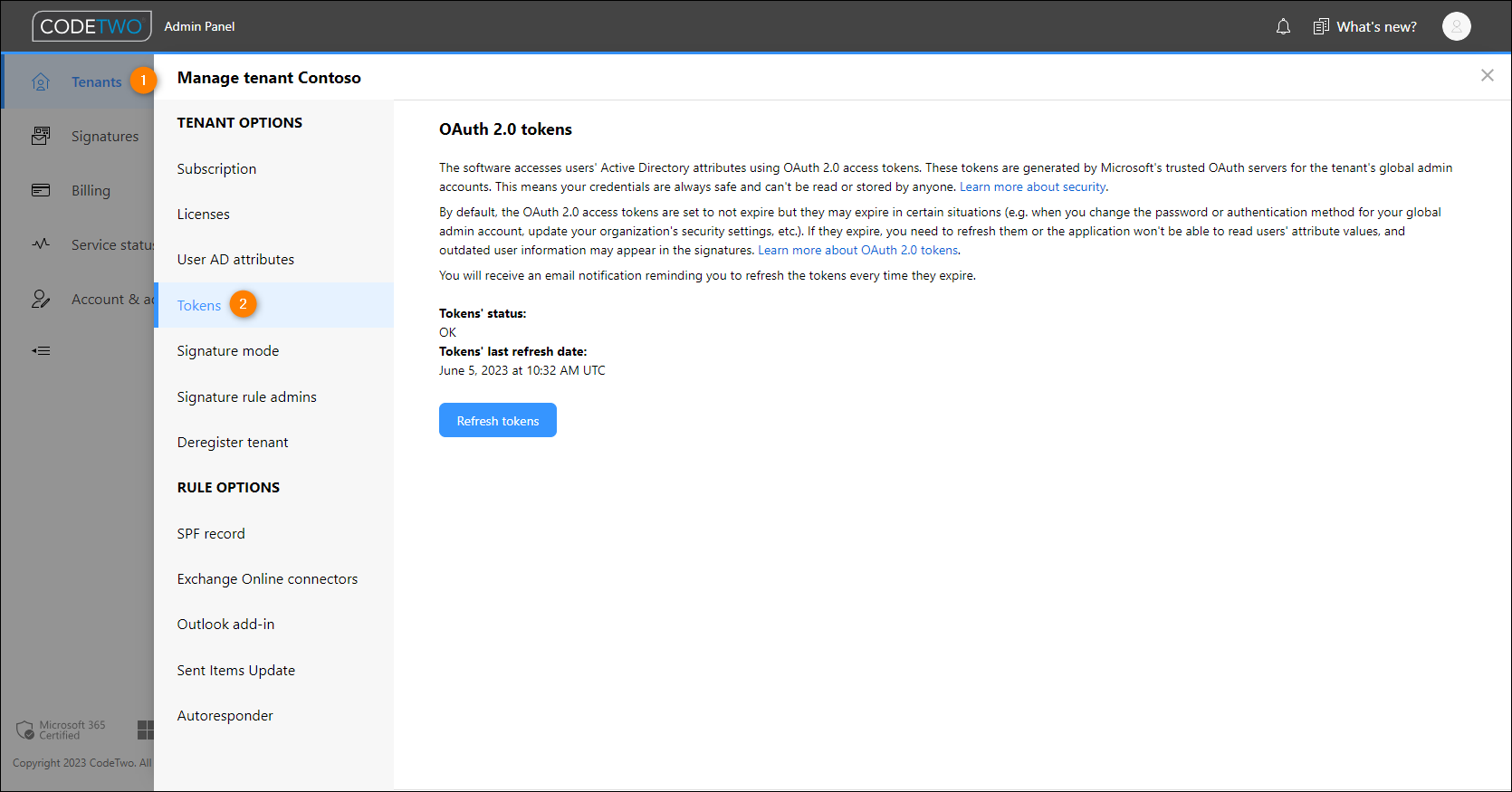Close the Manage tenant panel
This screenshot has height=792, width=1512.
tap(1487, 75)
